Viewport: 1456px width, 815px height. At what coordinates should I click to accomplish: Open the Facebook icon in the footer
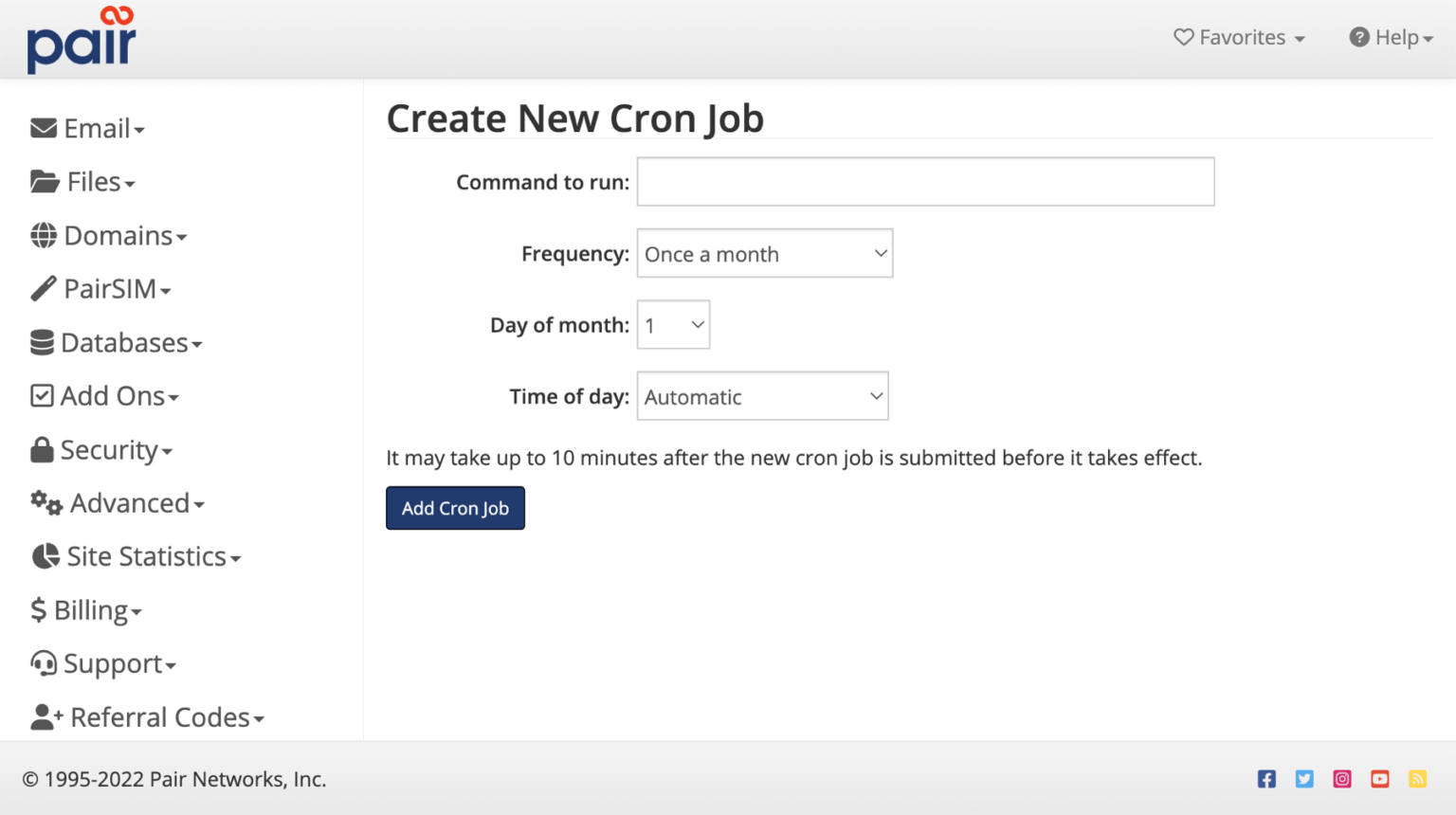click(x=1266, y=778)
